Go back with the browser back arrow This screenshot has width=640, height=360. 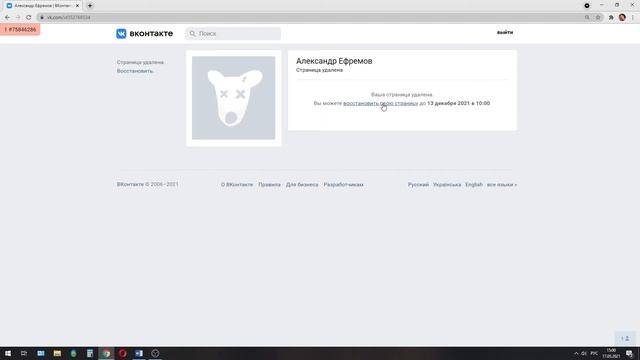pyautogui.click(x=7, y=18)
